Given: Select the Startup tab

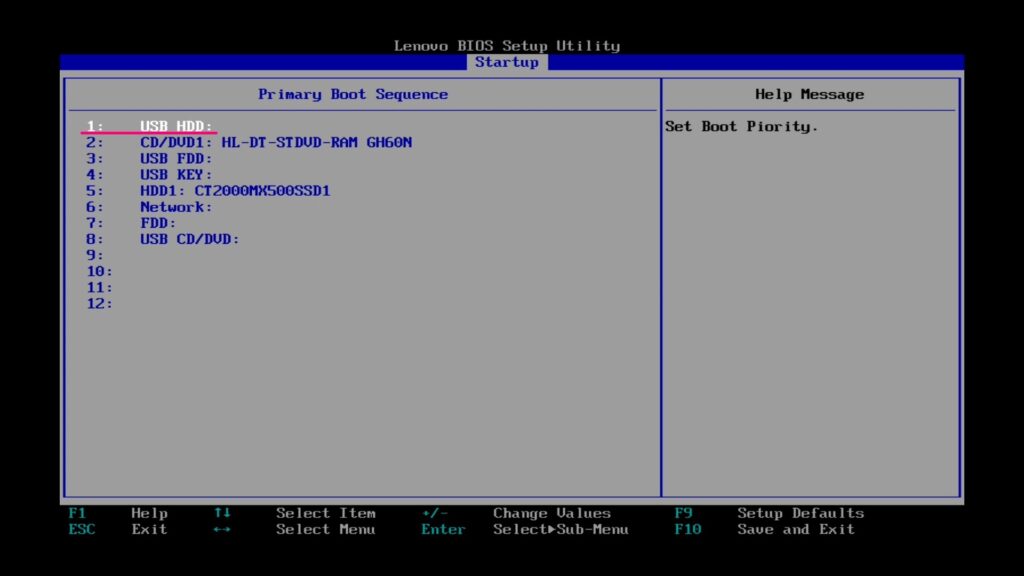Looking at the screenshot, I should coord(506,62).
